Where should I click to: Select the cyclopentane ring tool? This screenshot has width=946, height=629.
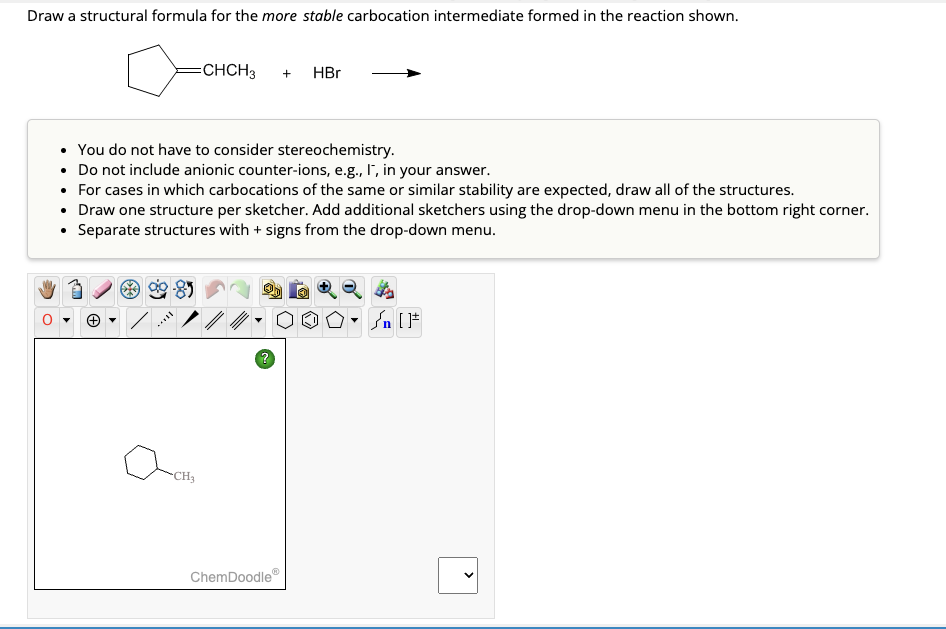pos(332,320)
